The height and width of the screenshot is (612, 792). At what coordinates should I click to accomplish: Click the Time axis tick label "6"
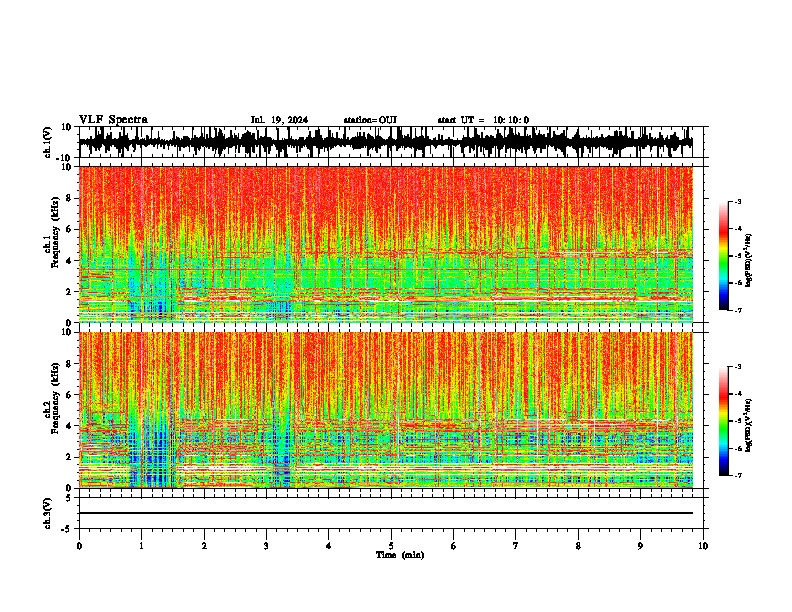click(x=453, y=546)
